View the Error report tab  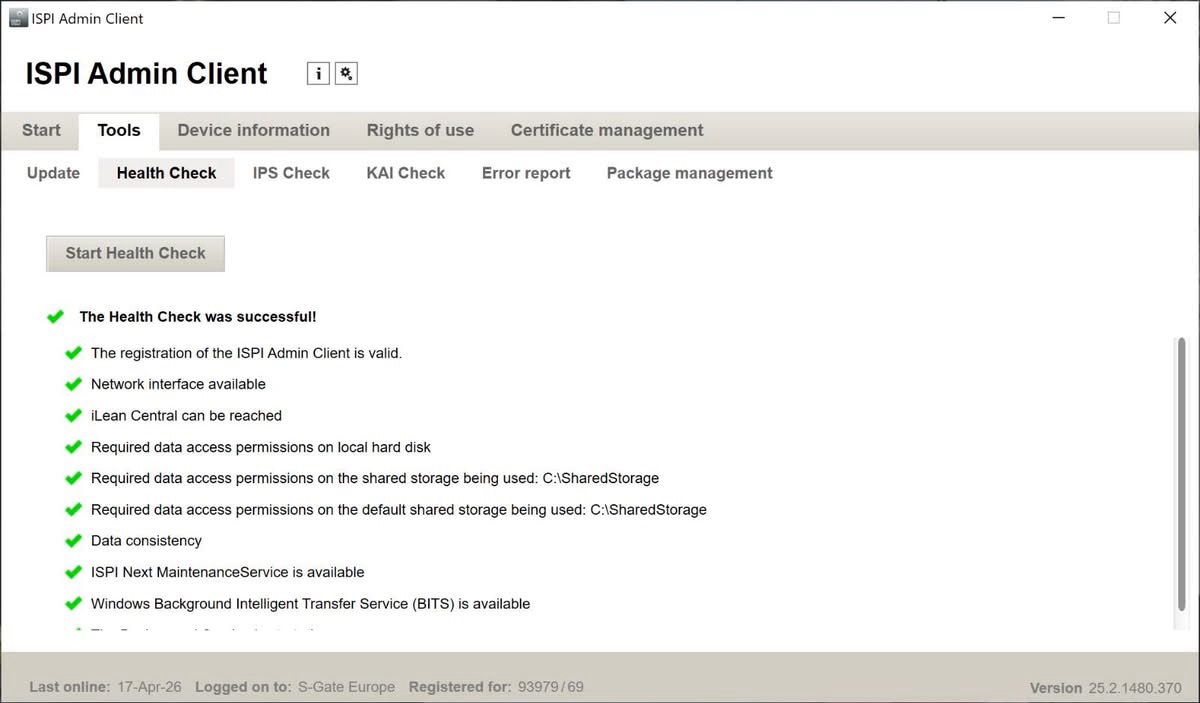(x=525, y=172)
